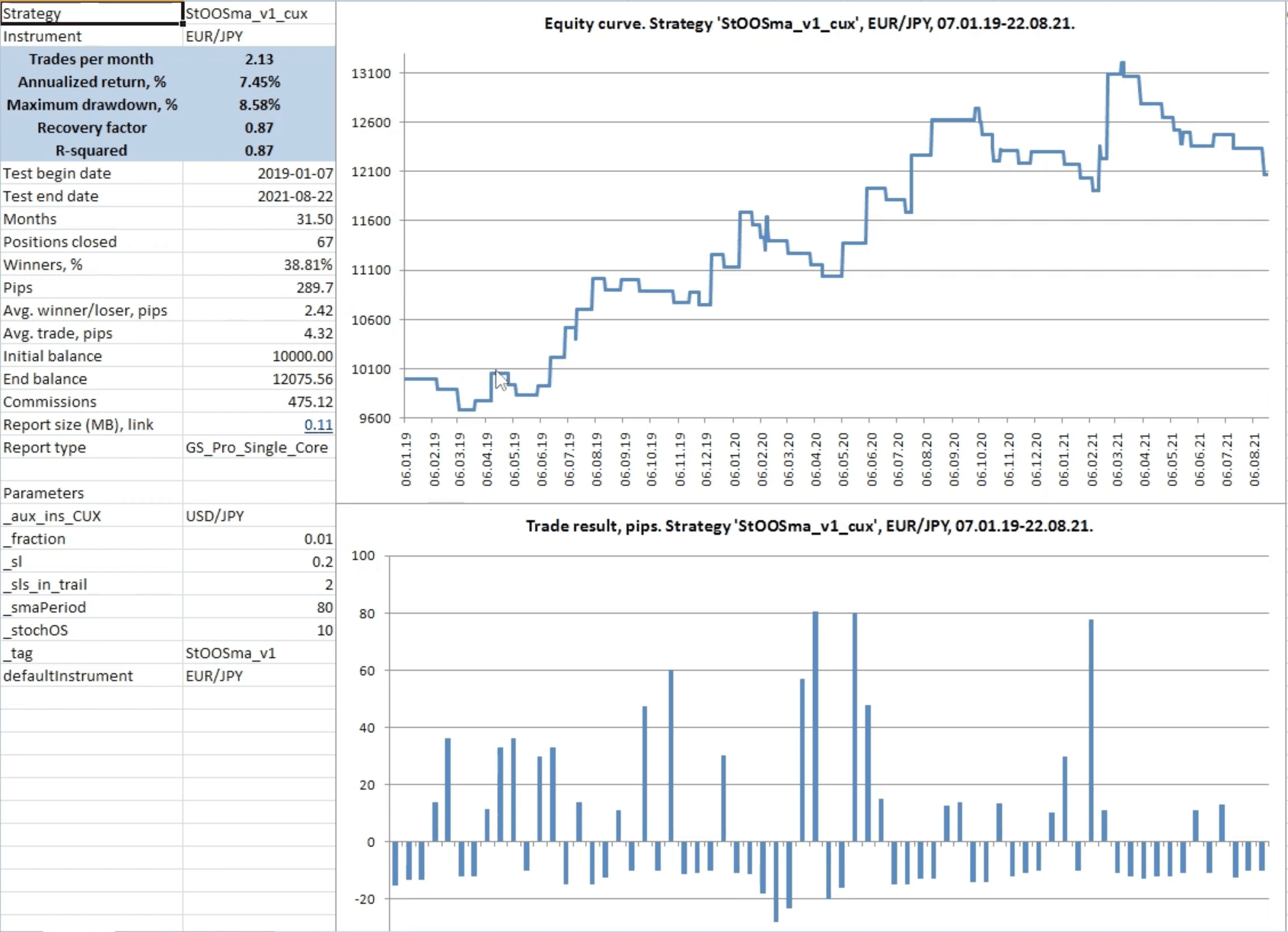Click the _stochOS value 10
The image size is (1288, 932).
click(259, 630)
